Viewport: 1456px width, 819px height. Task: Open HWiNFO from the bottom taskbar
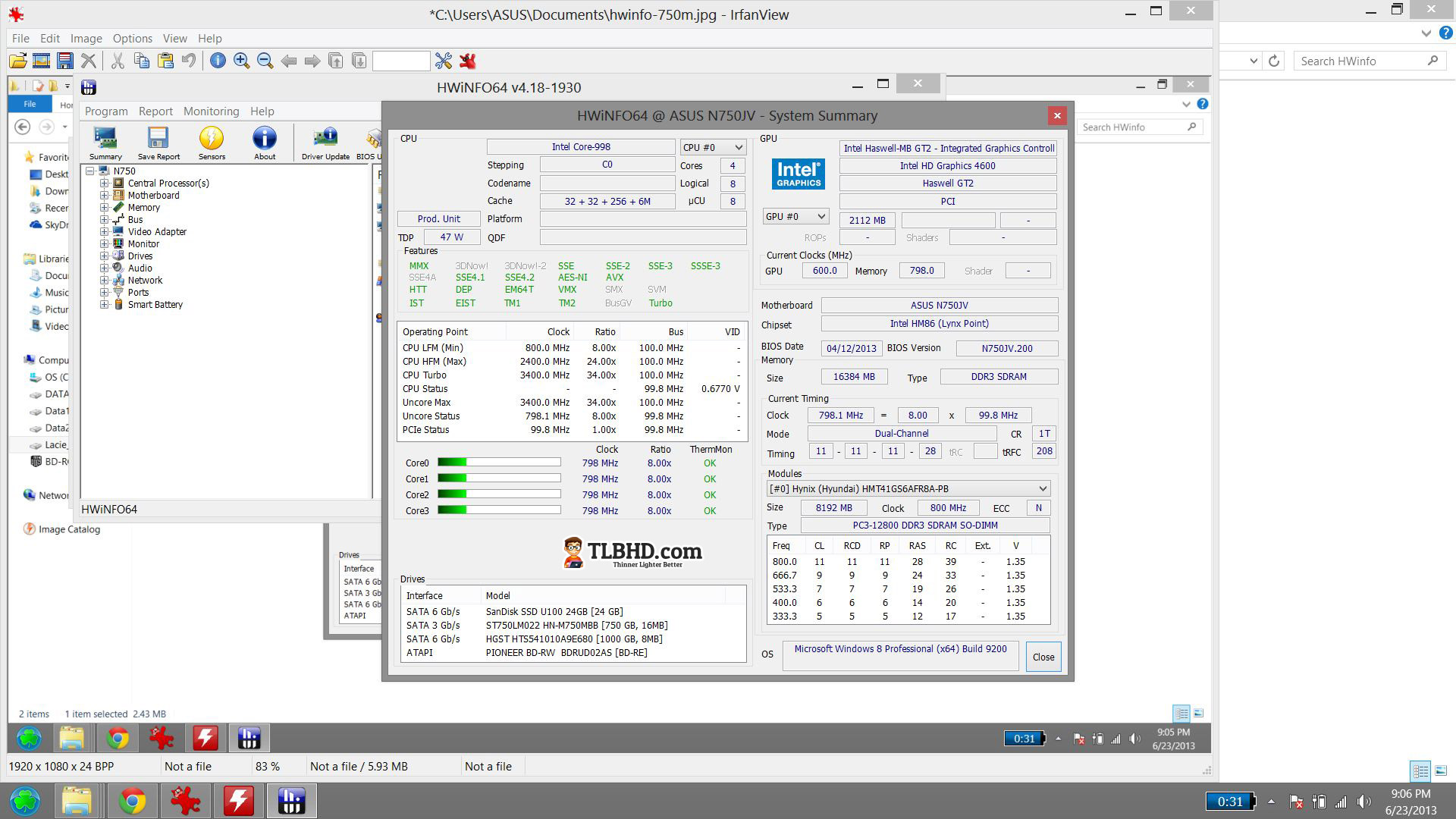click(291, 801)
